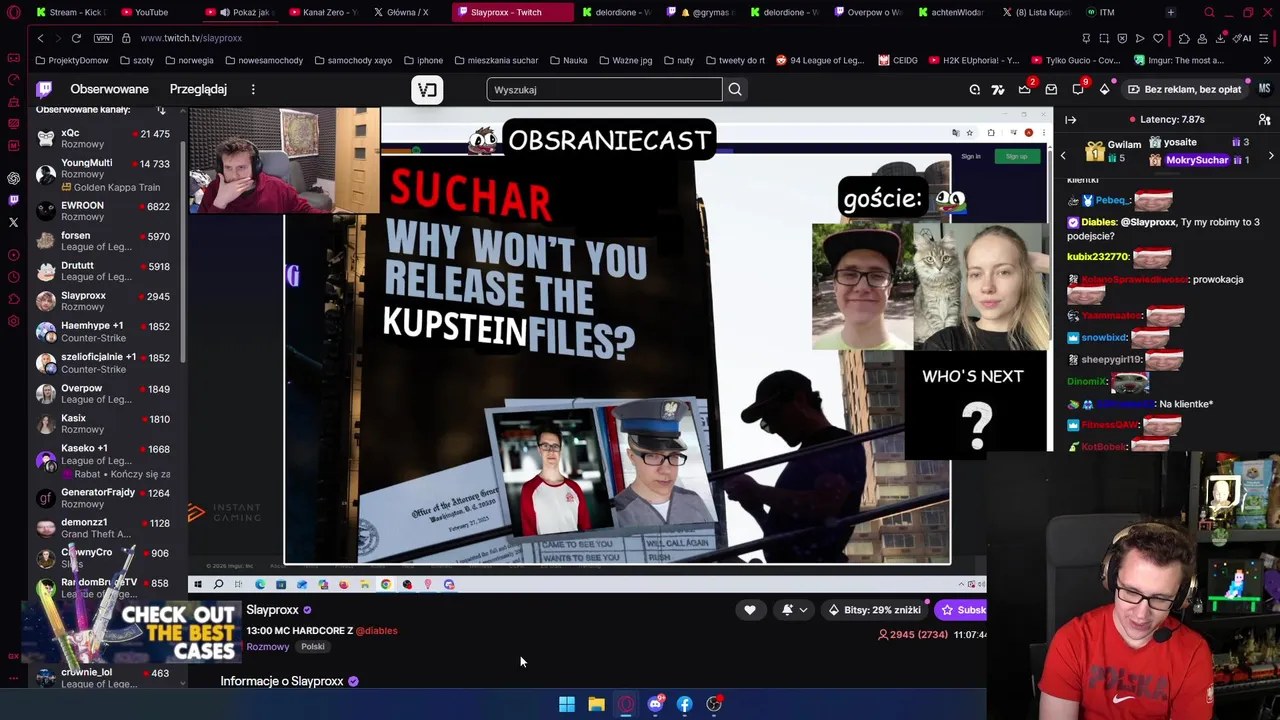1280x720 pixels.
Task: Open File Explorer from taskbar
Action: [x=596, y=704]
